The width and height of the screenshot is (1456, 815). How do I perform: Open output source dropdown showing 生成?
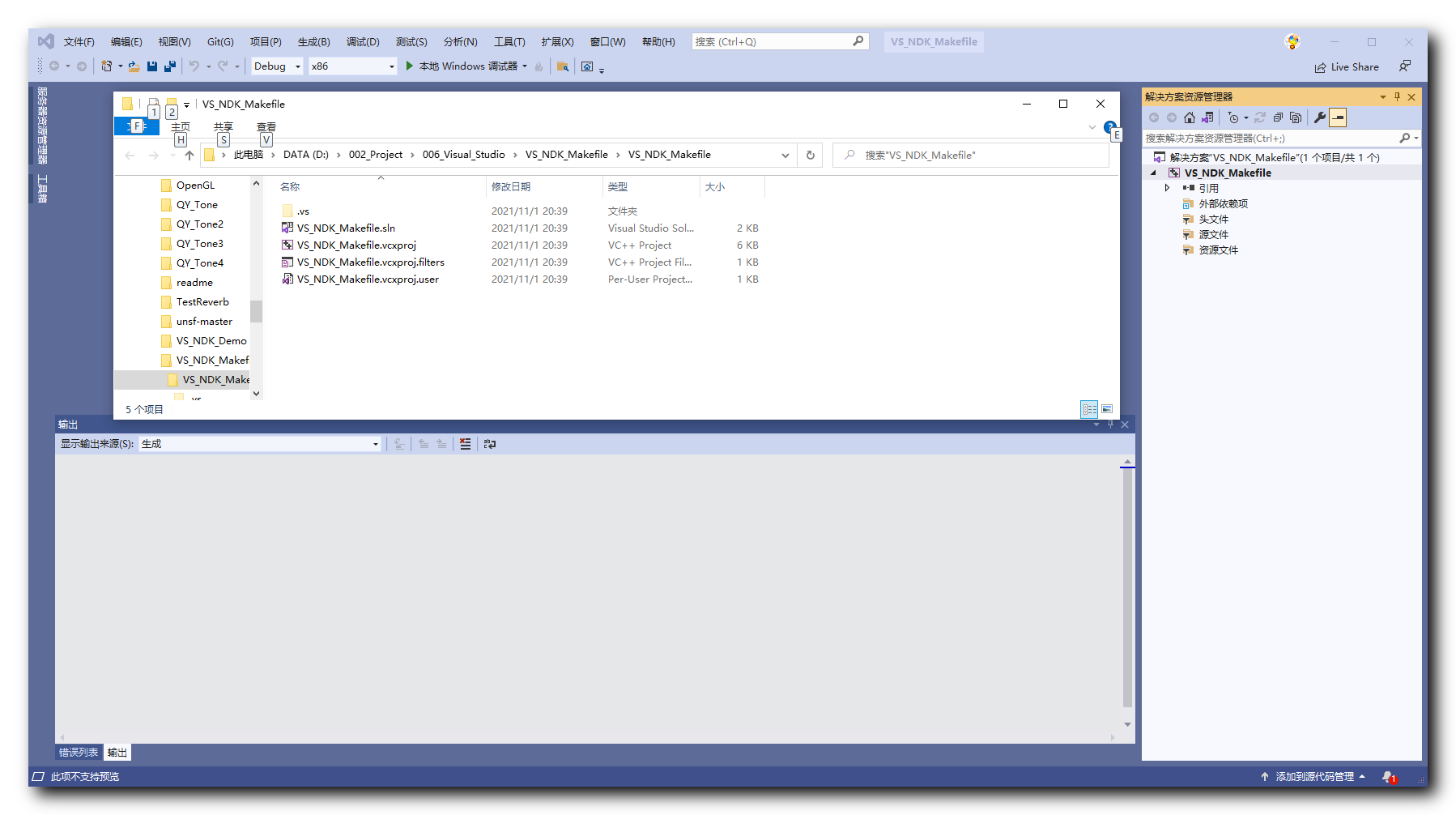click(x=259, y=444)
